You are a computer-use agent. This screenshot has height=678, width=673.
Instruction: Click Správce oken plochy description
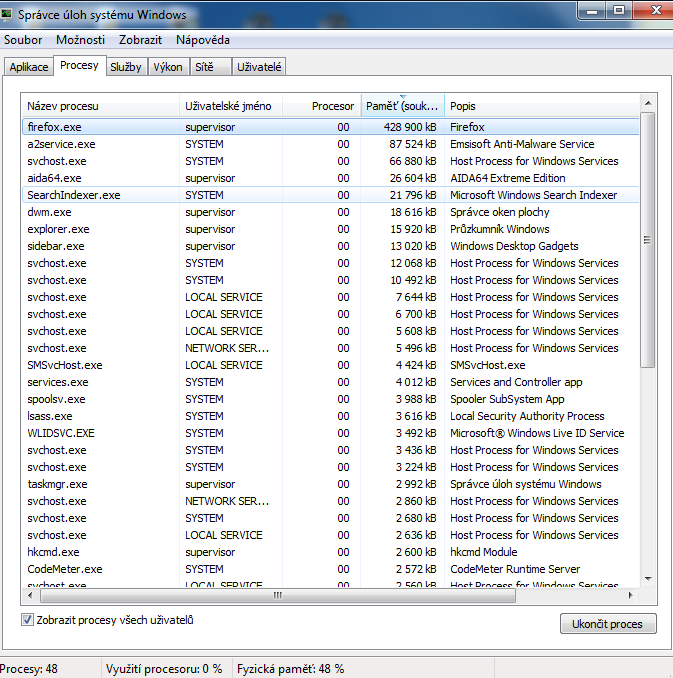[500, 212]
